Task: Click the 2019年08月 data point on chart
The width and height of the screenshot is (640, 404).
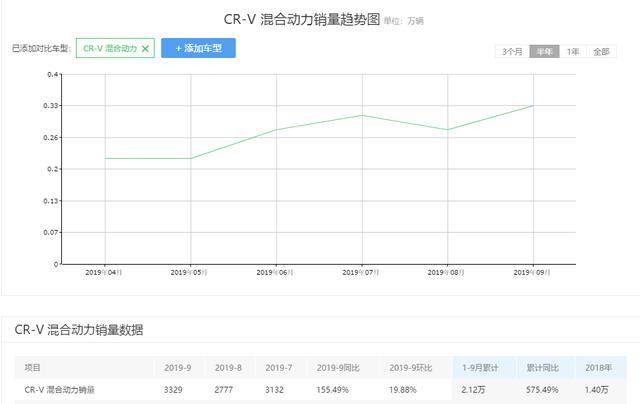Action: click(448, 130)
